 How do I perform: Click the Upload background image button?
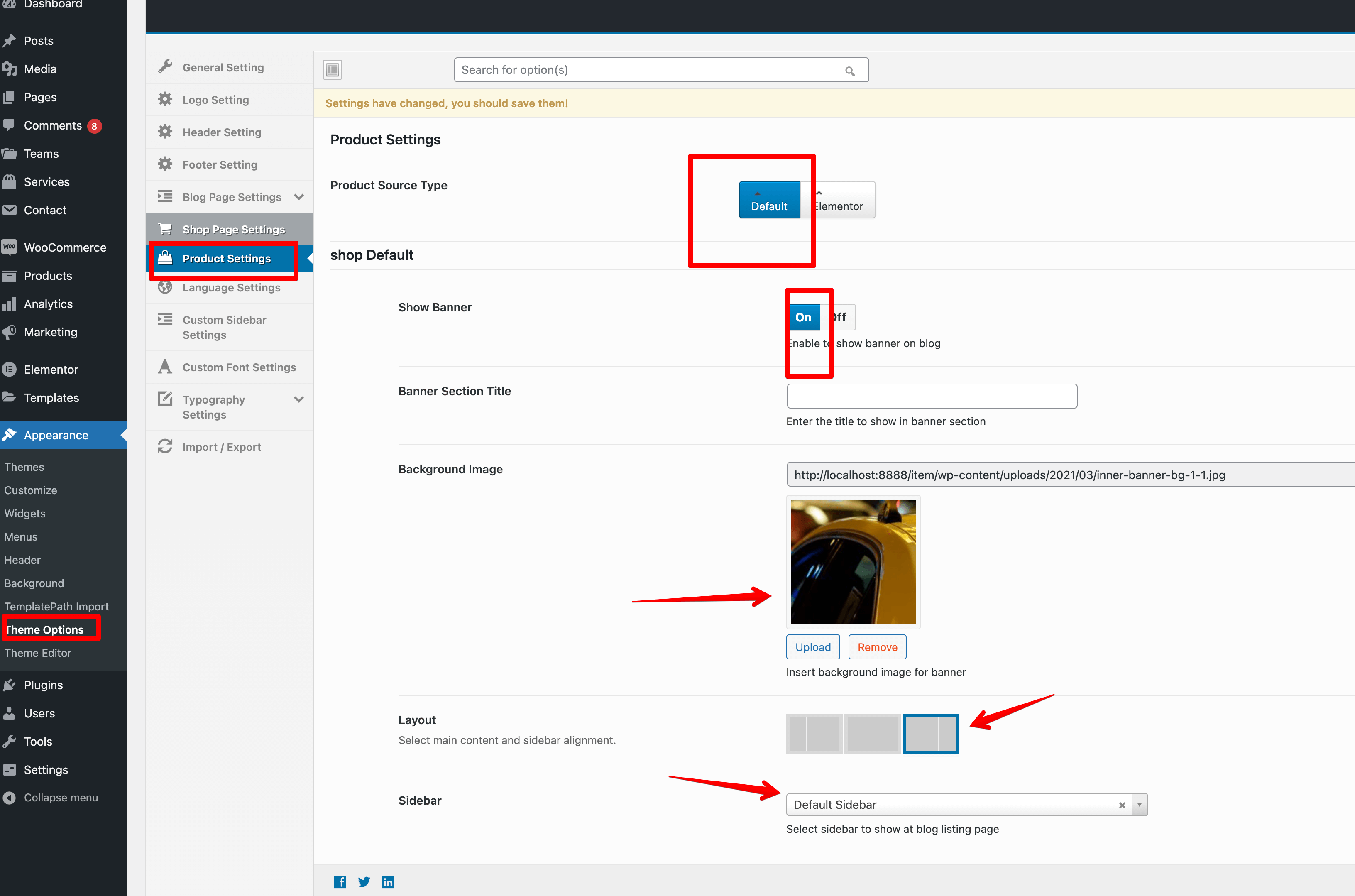pyautogui.click(x=813, y=647)
